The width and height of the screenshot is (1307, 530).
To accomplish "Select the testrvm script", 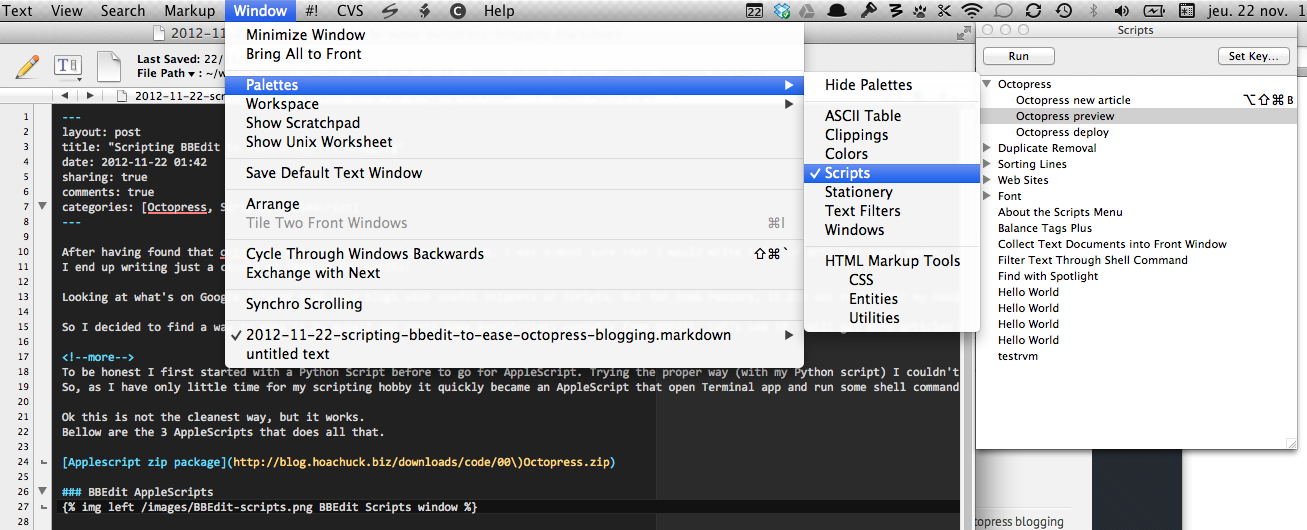I will 1017,356.
